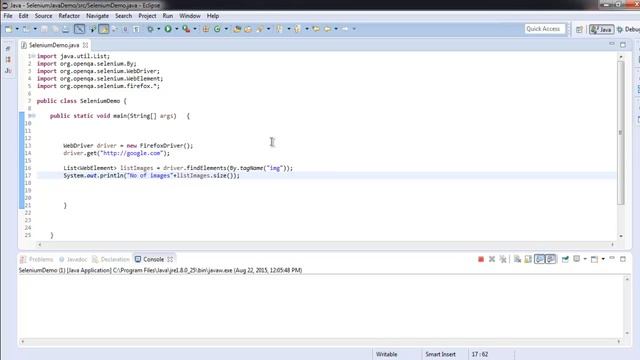Click the Remove Launch X icon
The image size is (640, 360).
(x=492, y=259)
